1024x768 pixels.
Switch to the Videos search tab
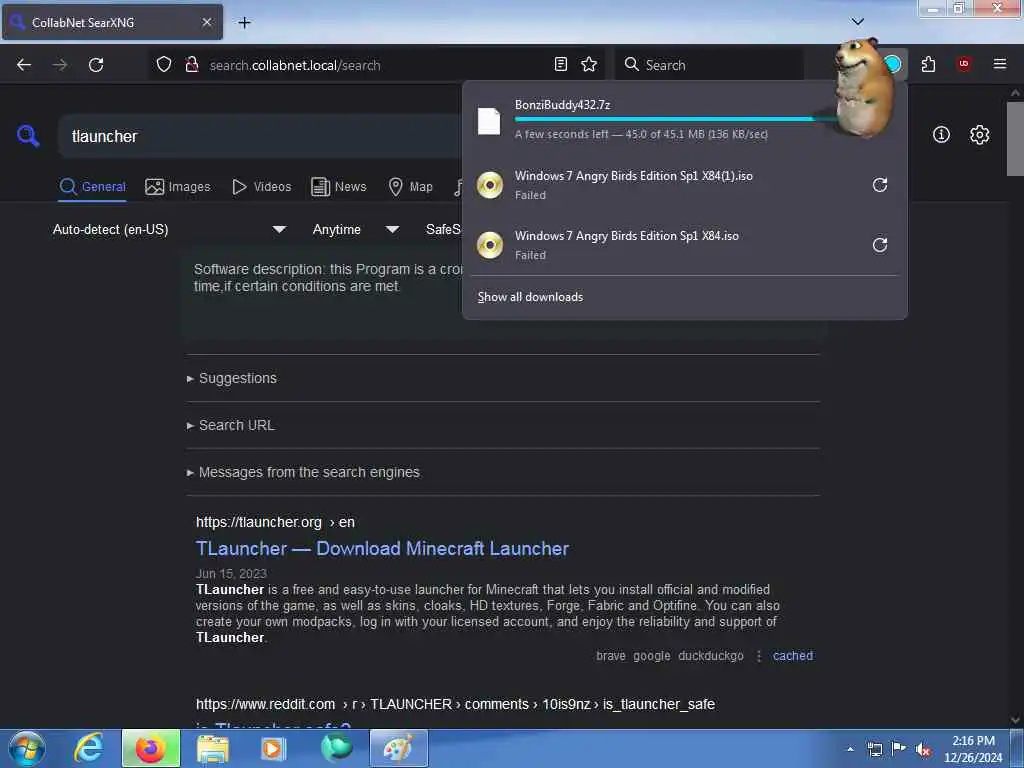pos(262,187)
